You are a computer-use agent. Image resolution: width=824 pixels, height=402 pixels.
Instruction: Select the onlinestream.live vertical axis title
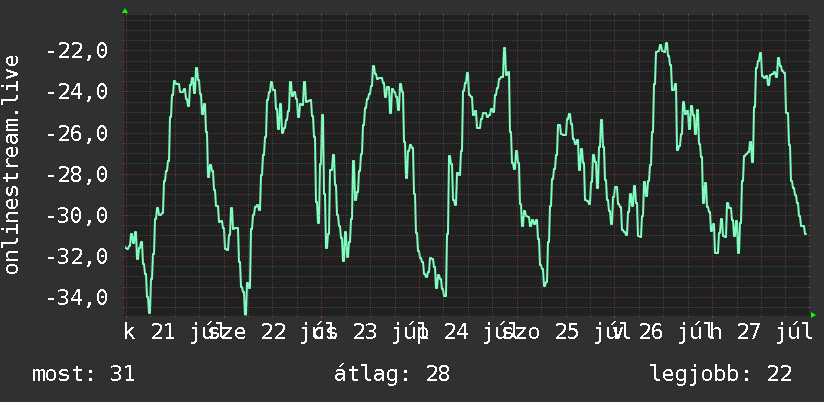11,164
